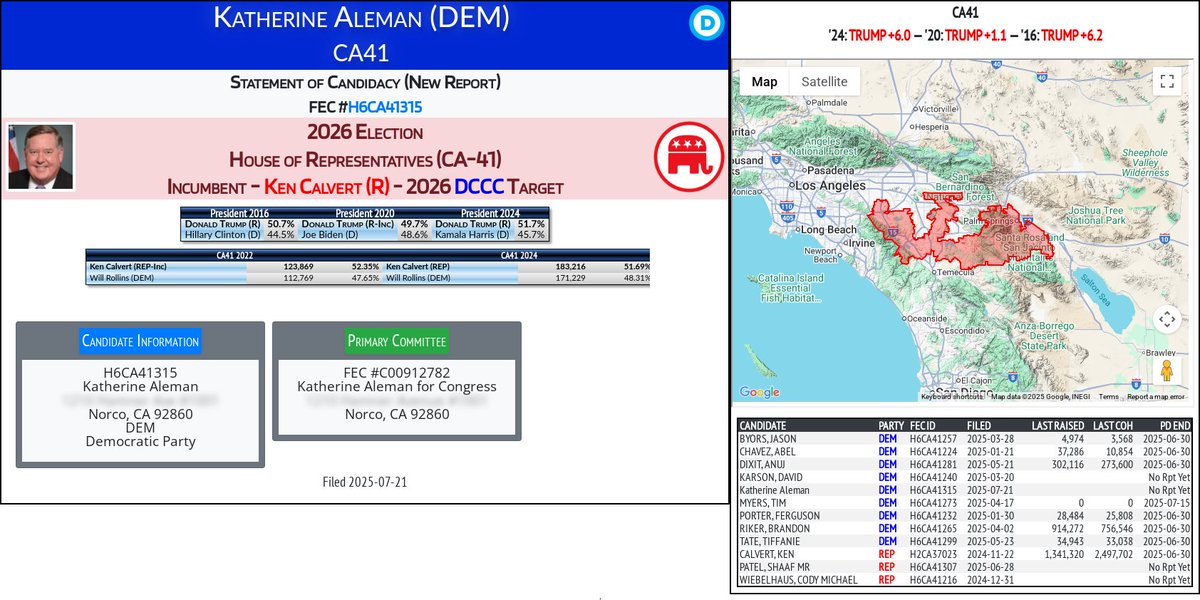Select the DIXIT, ANUJ candidate row
1200x600 pixels.
965,464
